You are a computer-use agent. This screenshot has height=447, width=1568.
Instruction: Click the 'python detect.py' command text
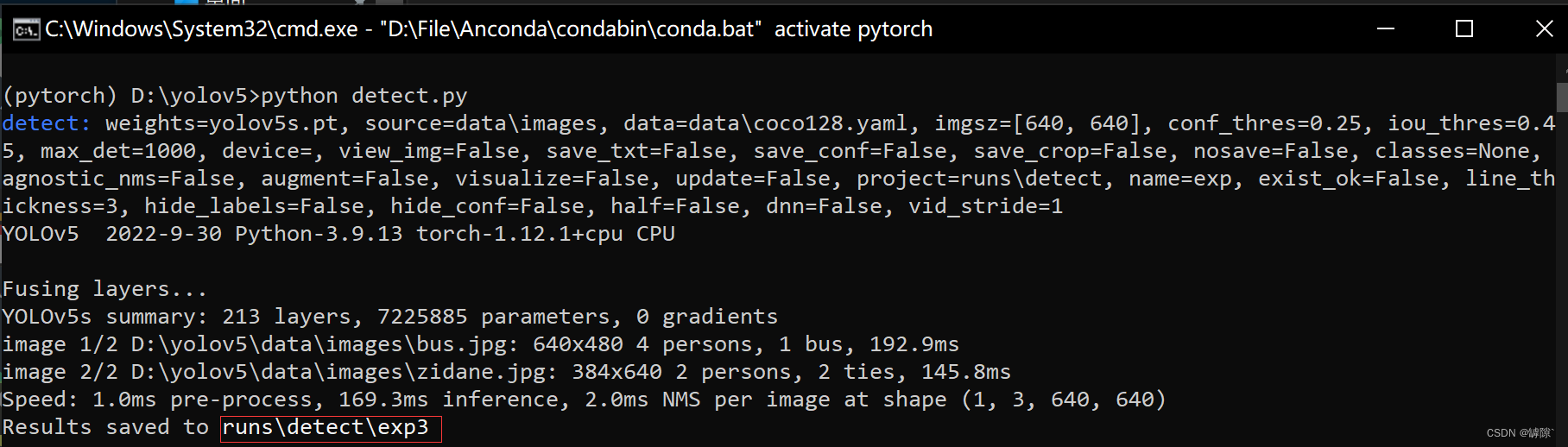pos(364,96)
